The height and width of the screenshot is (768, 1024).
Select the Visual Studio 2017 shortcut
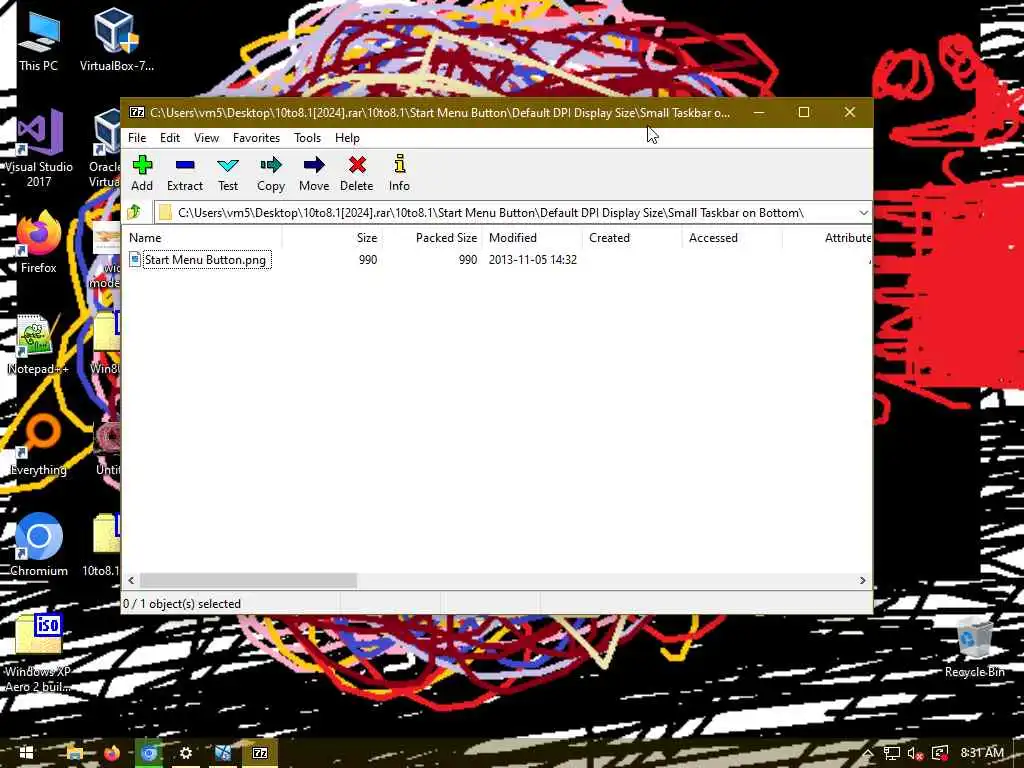click(39, 148)
